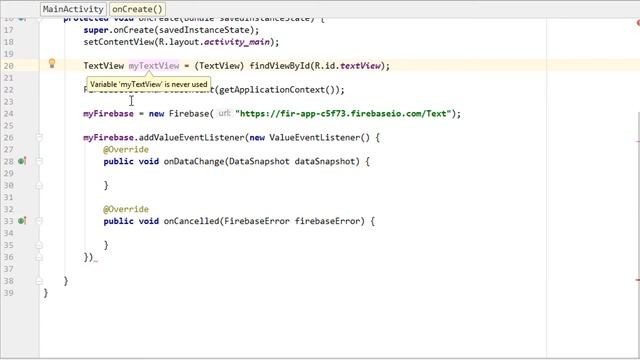Collapse the onCancelled method fold at line 33
Image resolution: width=640 pixels, height=360 pixels.
(x=39, y=221)
